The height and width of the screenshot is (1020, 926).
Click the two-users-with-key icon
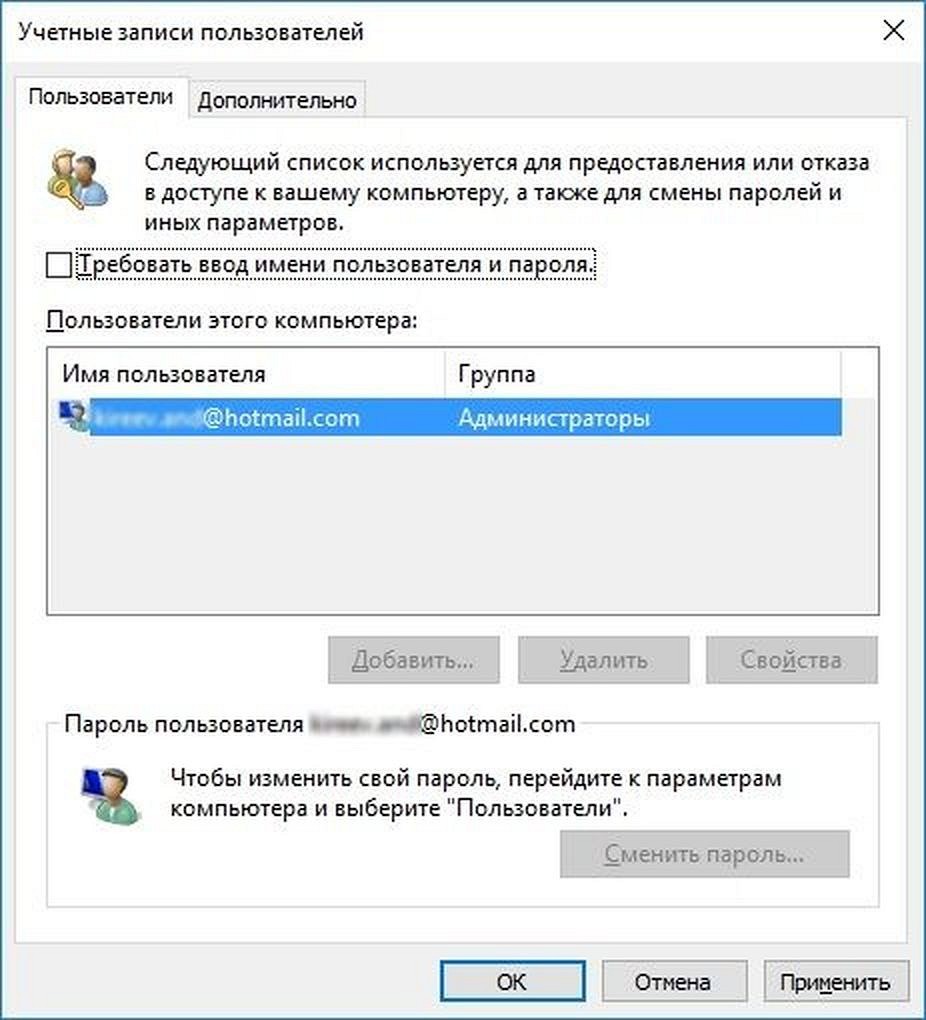click(x=77, y=179)
